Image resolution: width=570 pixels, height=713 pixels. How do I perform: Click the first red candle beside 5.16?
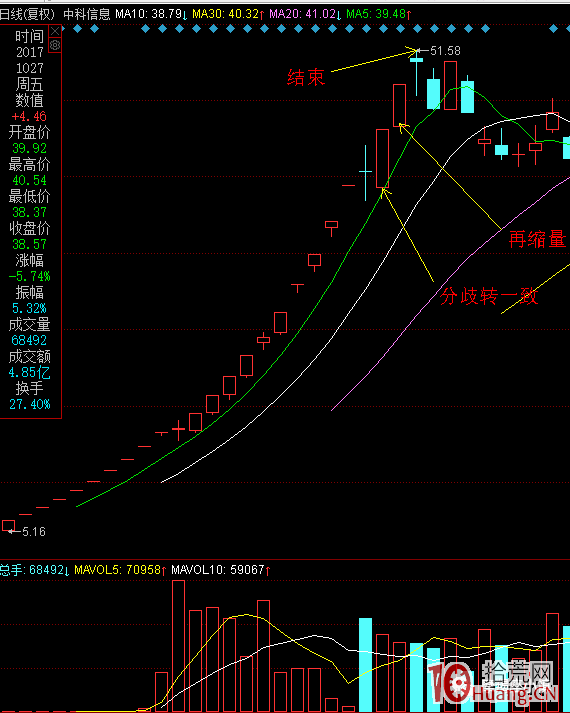pyautogui.click(x=8, y=526)
